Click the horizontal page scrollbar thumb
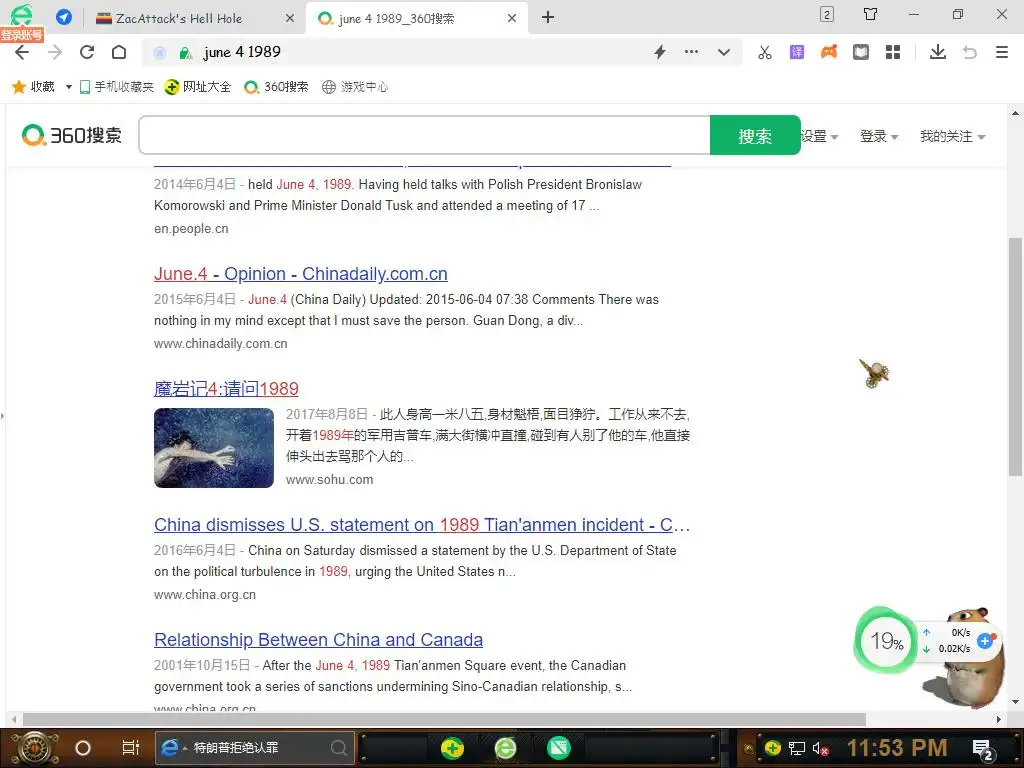 (444, 720)
